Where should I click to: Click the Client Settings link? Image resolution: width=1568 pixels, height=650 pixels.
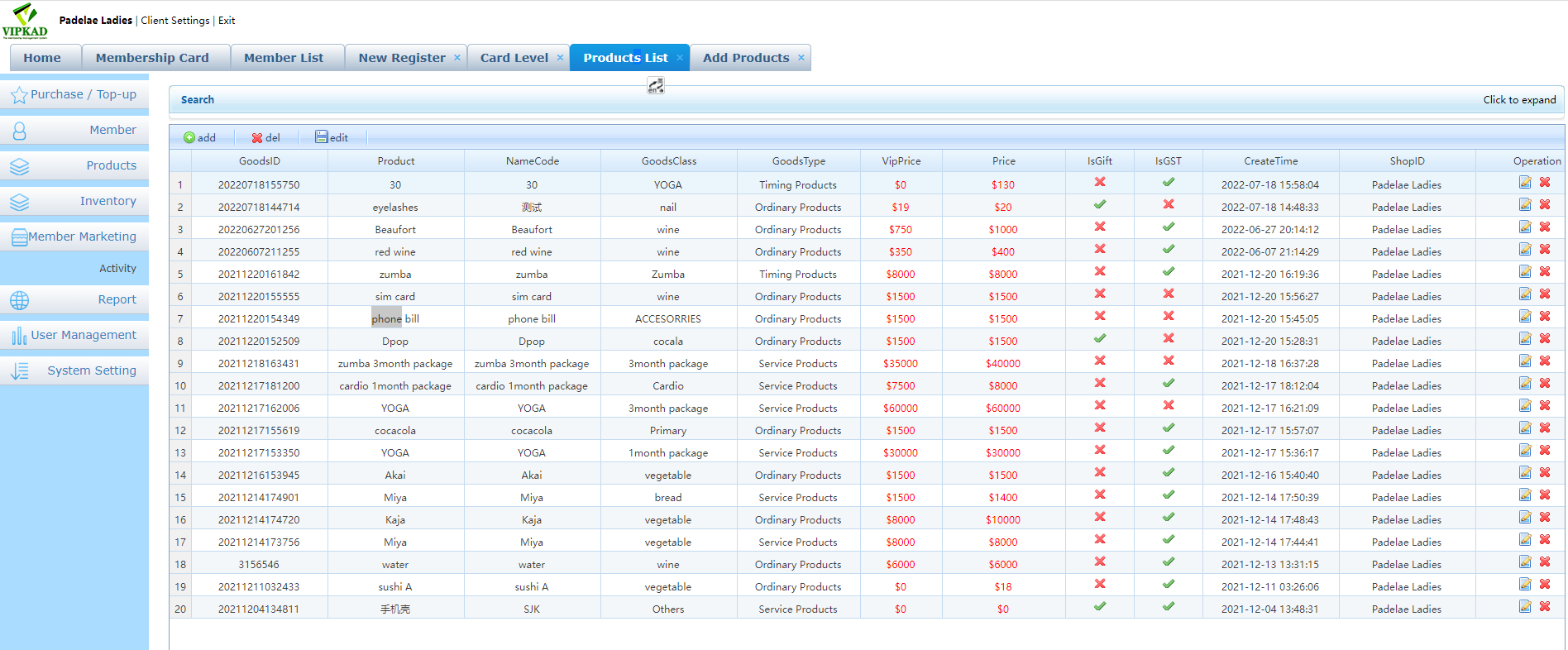[x=174, y=21]
